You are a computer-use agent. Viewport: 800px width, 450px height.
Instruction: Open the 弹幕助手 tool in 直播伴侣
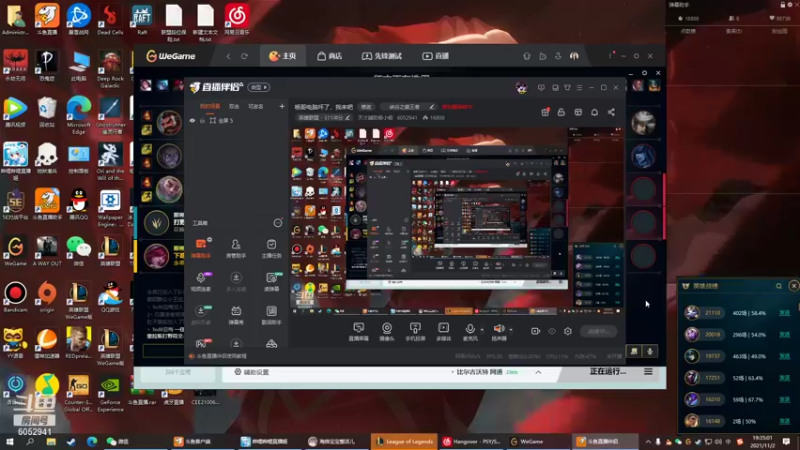point(201,248)
